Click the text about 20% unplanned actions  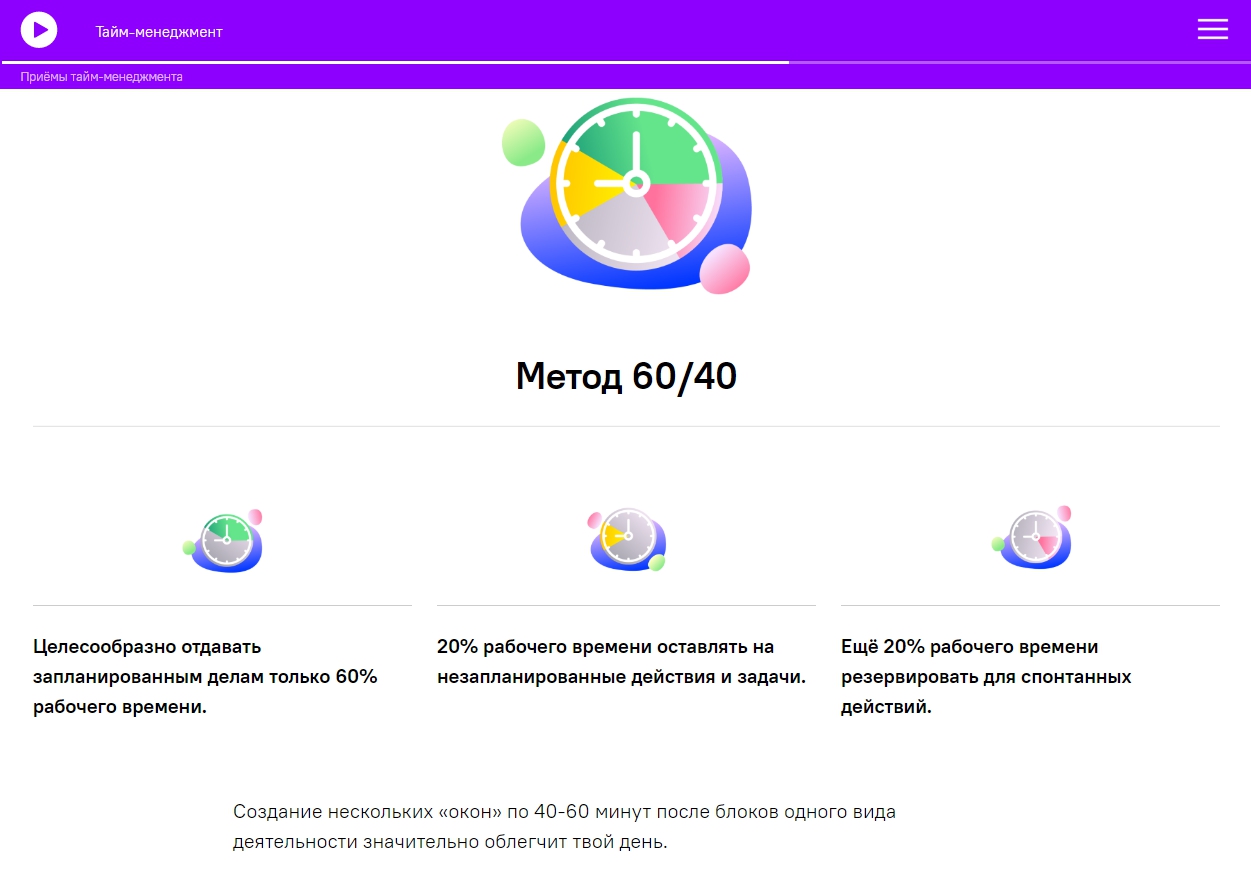coord(621,662)
